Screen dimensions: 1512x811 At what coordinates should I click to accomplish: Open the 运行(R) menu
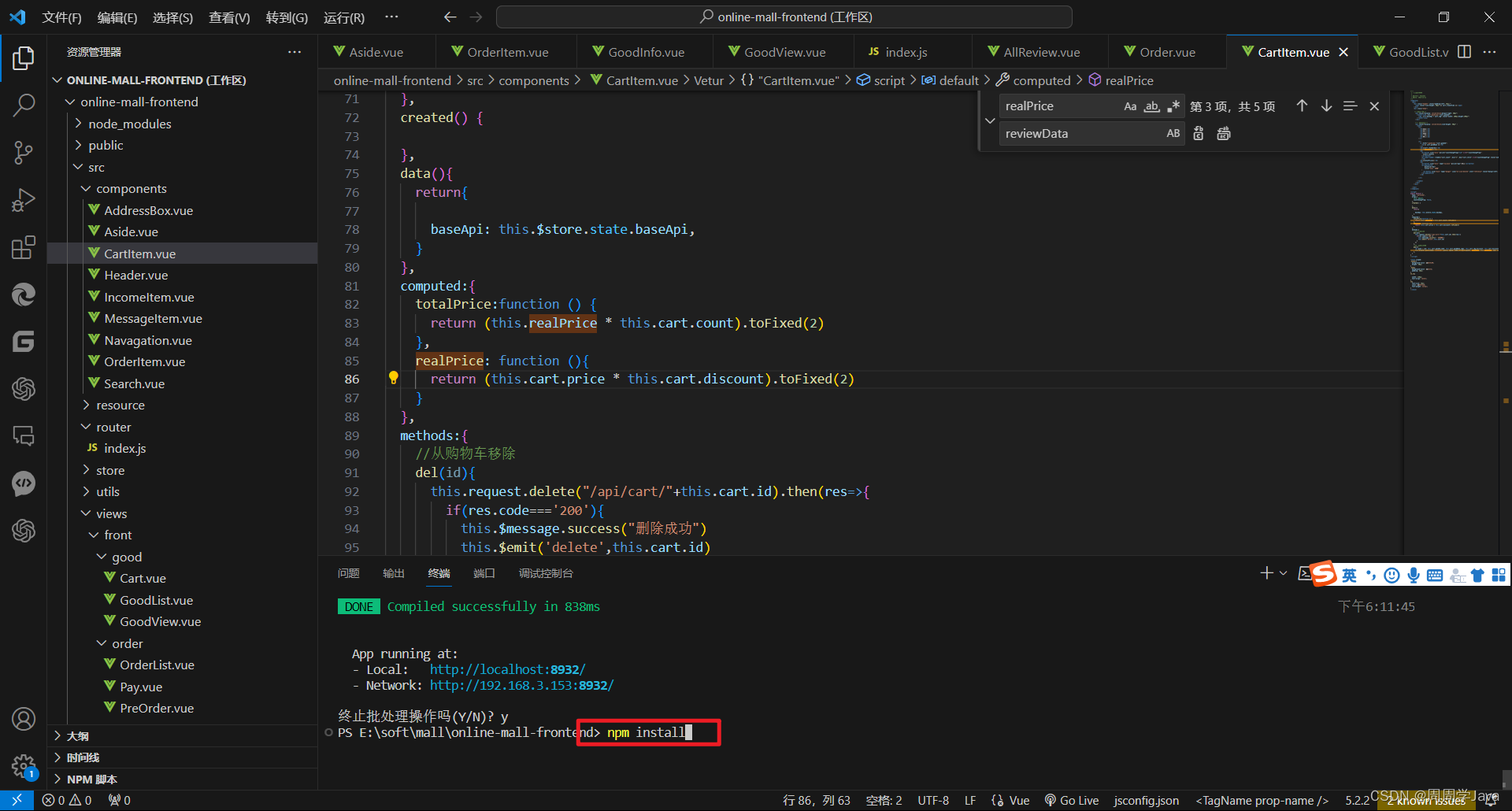click(344, 17)
